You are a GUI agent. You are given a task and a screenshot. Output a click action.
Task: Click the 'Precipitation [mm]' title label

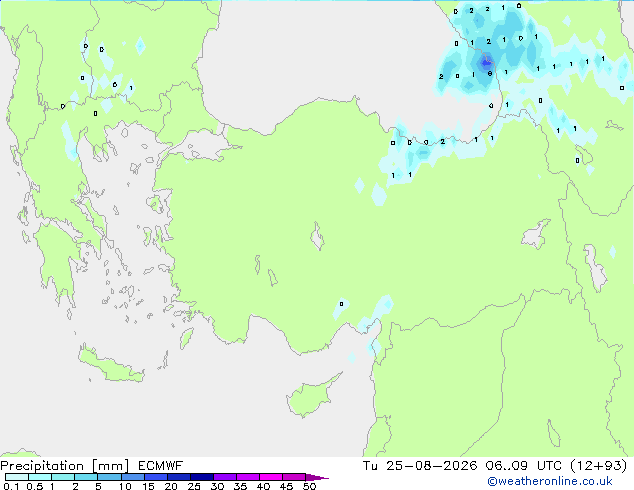65,466
